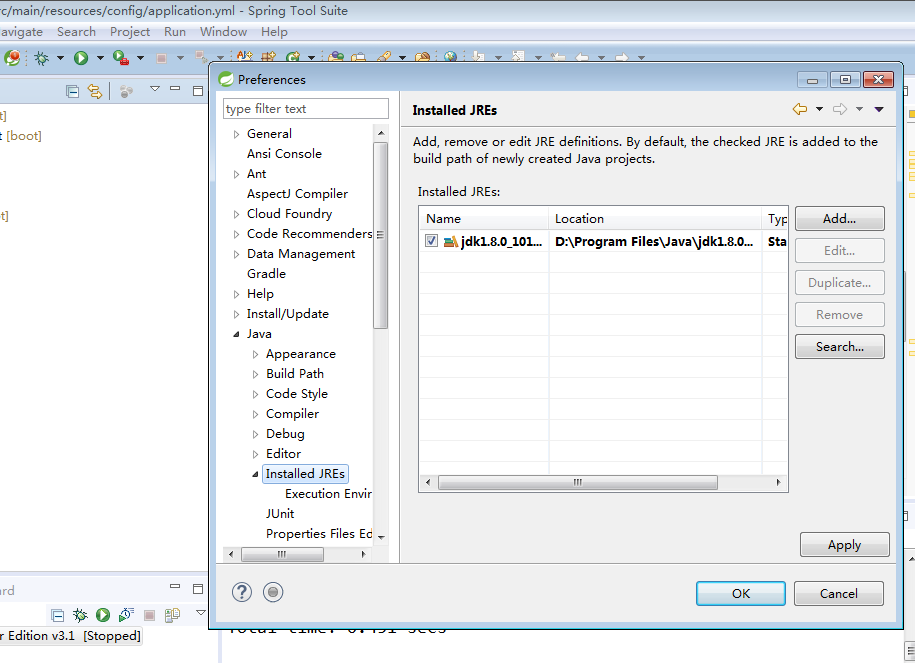Viewport: 915px width, 663px height.
Task: Start the server in profile mode
Action: point(126,615)
